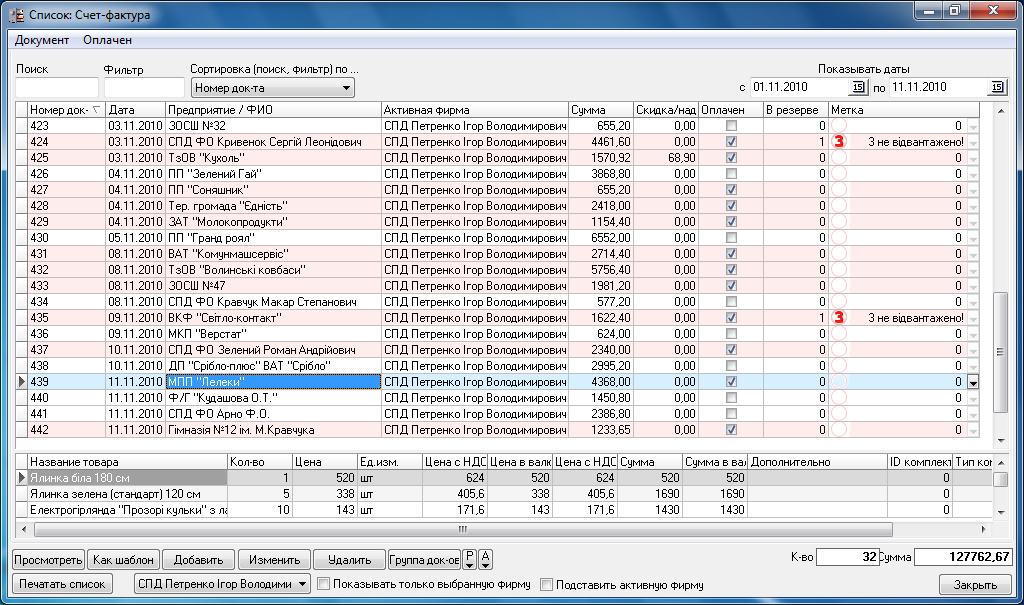Click the red label marker in row 435
The width and height of the screenshot is (1024, 605).
coord(839,318)
